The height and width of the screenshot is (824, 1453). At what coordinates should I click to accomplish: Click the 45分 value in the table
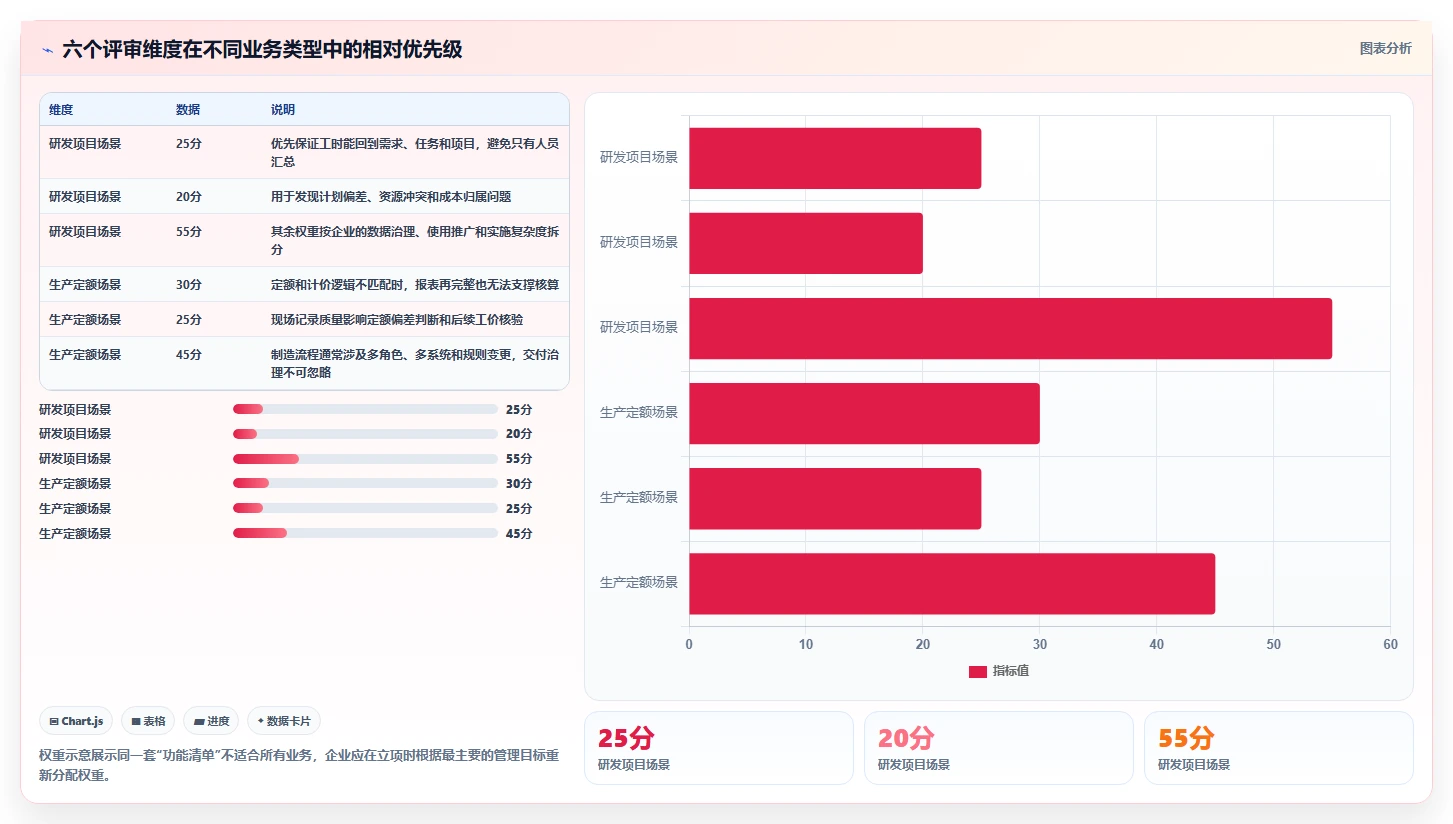pyautogui.click(x=189, y=354)
